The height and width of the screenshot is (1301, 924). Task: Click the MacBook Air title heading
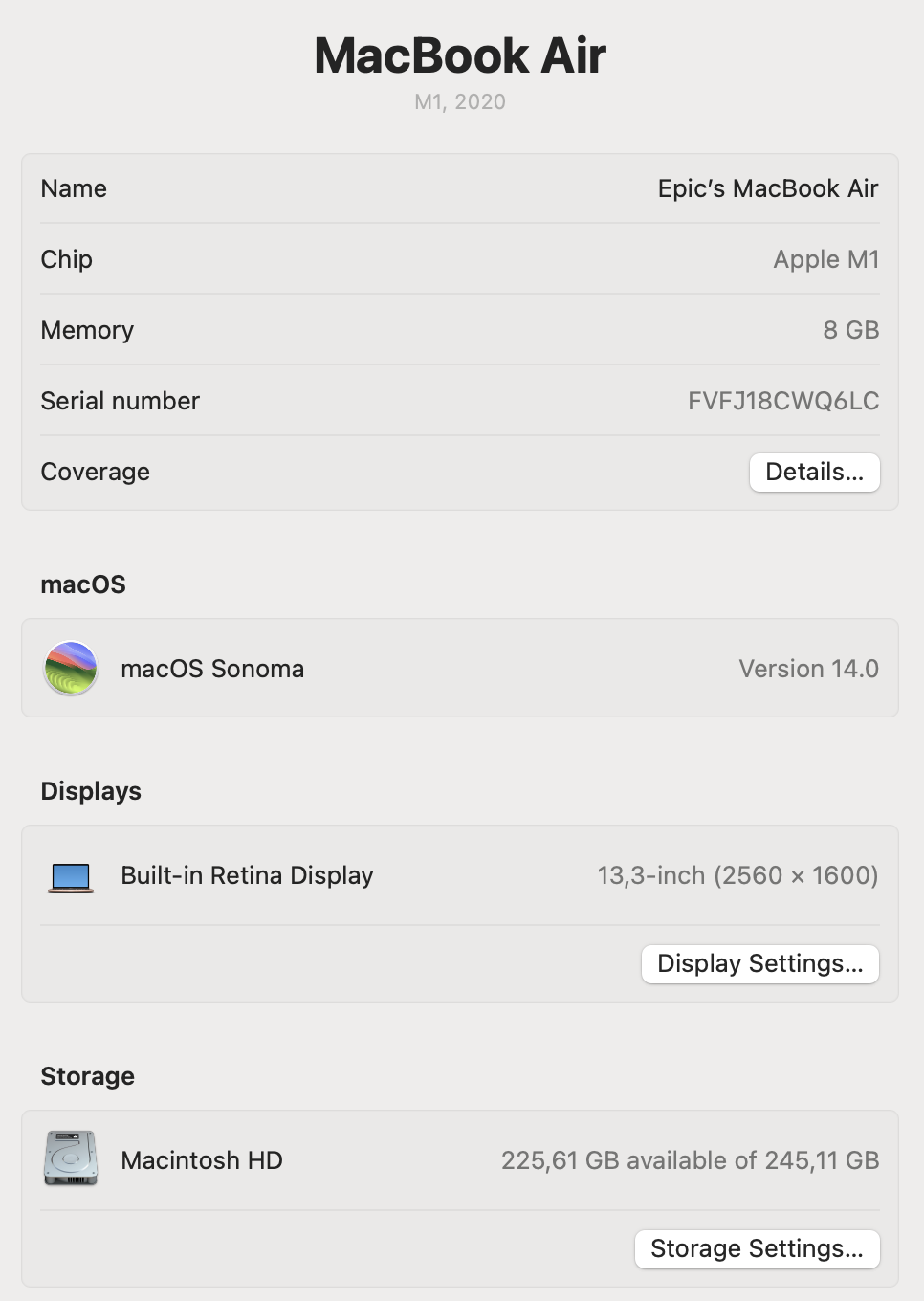click(x=460, y=55)
